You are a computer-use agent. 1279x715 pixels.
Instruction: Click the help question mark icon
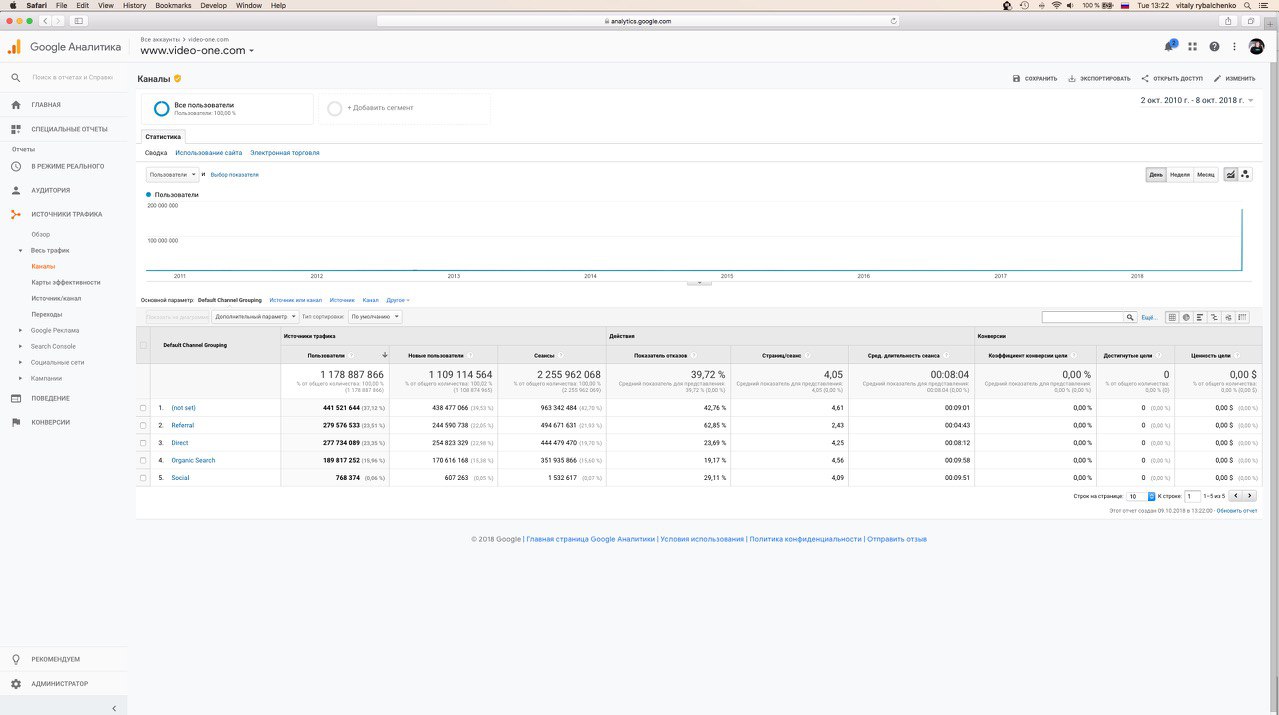click(x=1214, y=46)
